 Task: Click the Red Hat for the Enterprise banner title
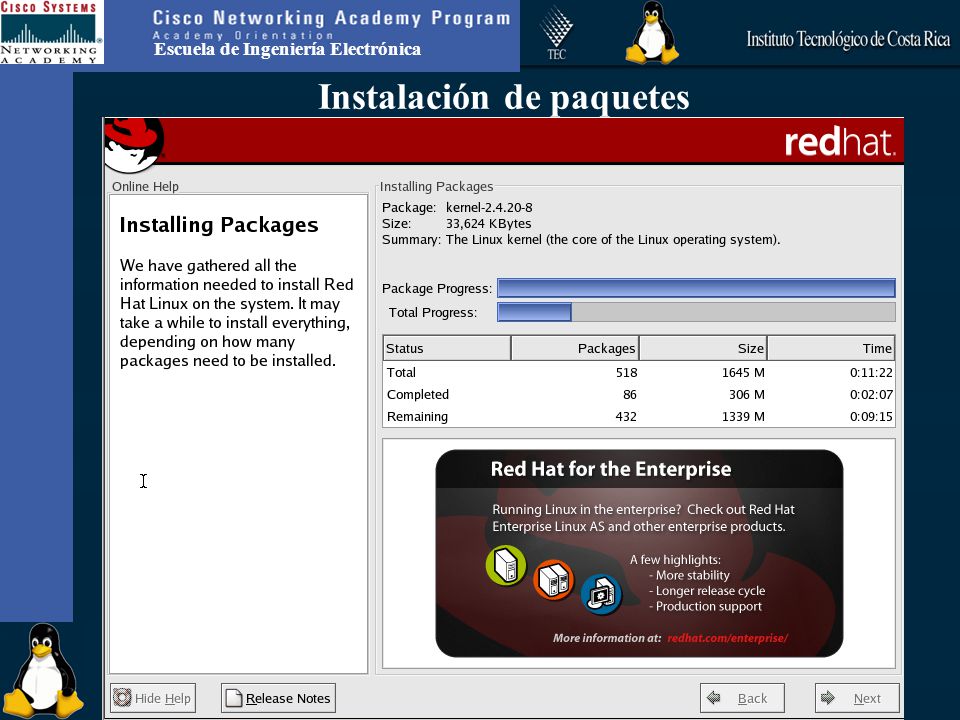[611, 469]
